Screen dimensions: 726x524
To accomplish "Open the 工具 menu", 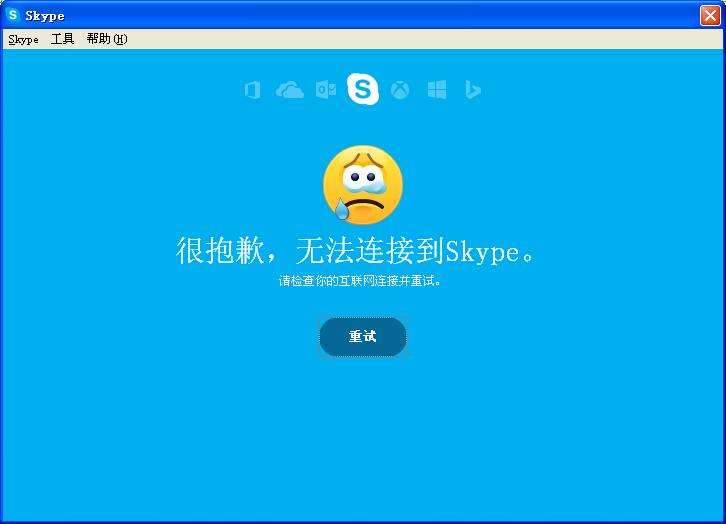I will [63, 39].
